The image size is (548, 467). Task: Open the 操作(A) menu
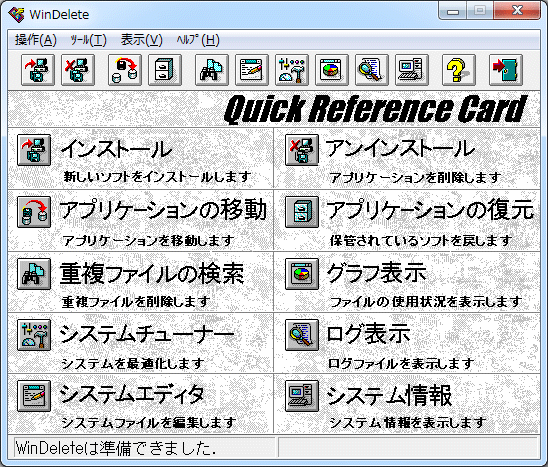click(x=36, y=40)
